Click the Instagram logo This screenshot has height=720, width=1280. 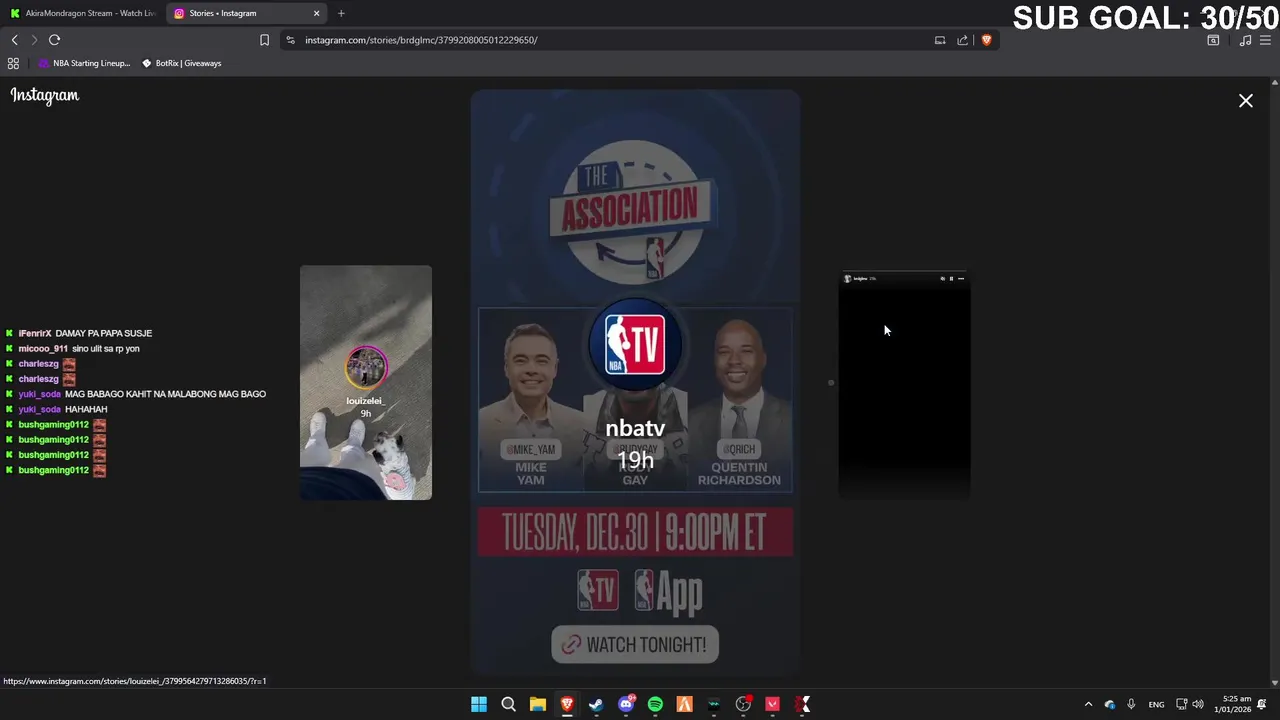coord(45,96)
